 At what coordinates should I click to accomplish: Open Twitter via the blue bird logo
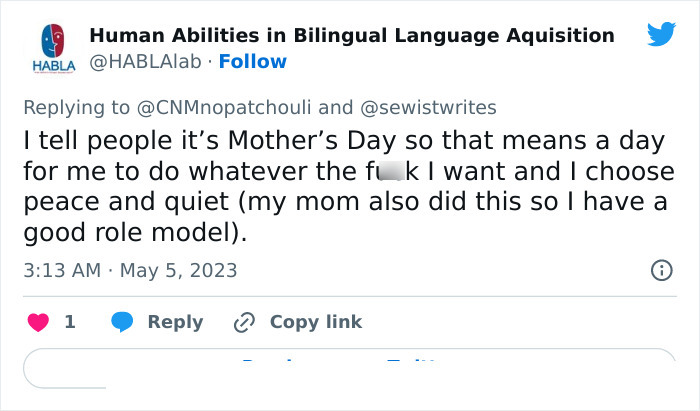pyautogui.click(x=660, y=35)
